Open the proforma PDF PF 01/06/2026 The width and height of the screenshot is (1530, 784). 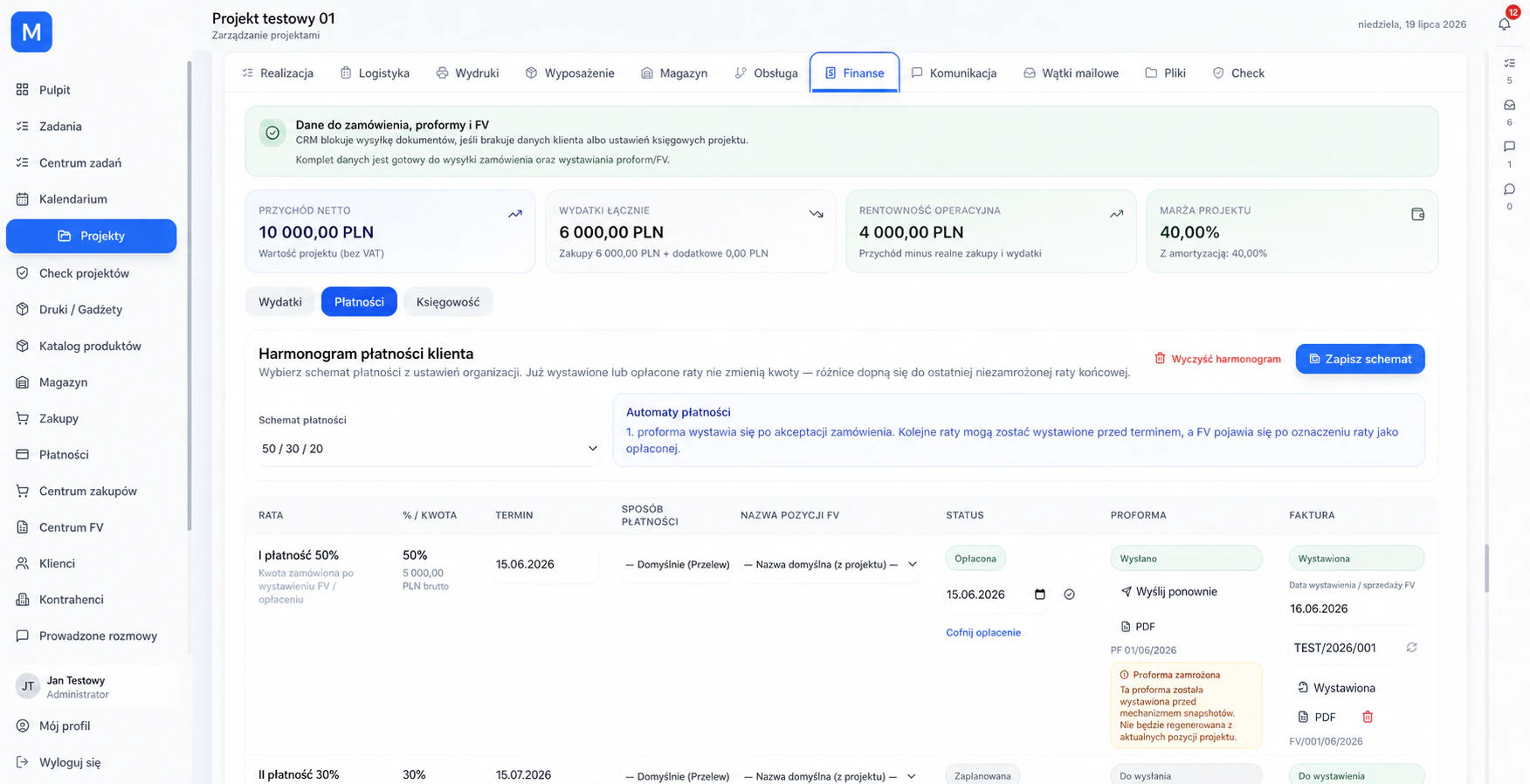1138,627
